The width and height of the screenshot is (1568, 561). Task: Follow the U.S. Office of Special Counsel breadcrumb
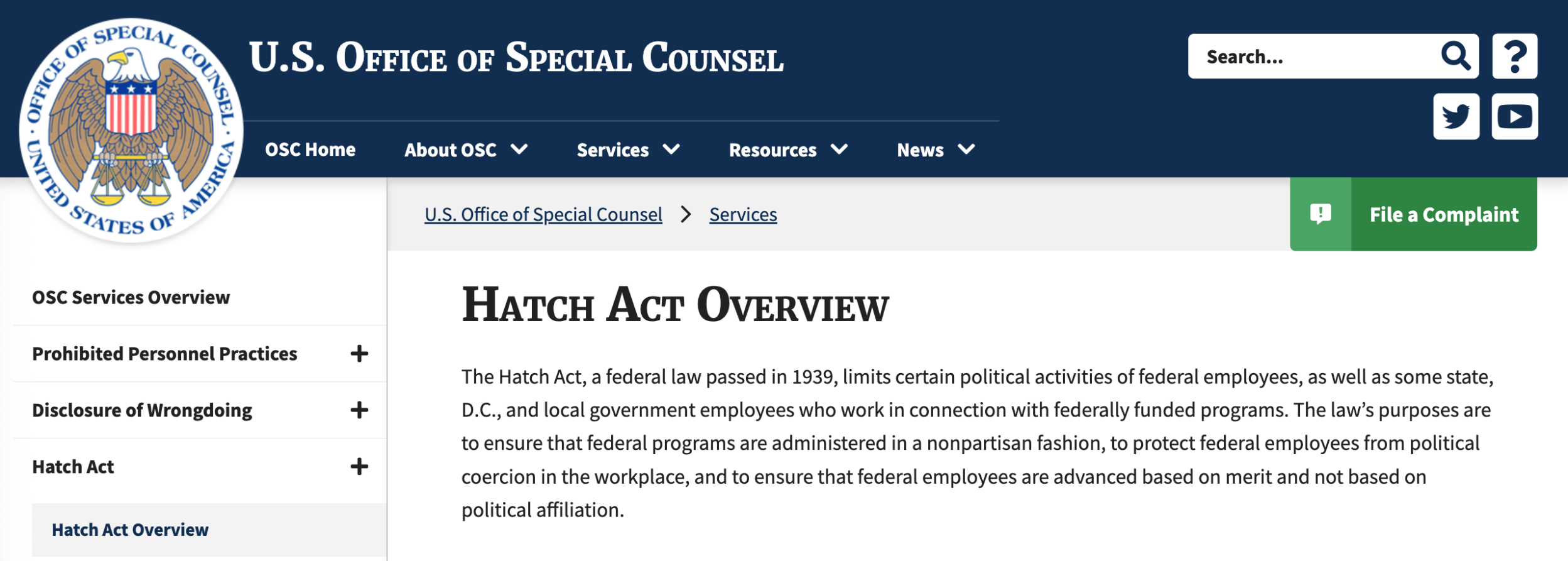tap(543, 215)
